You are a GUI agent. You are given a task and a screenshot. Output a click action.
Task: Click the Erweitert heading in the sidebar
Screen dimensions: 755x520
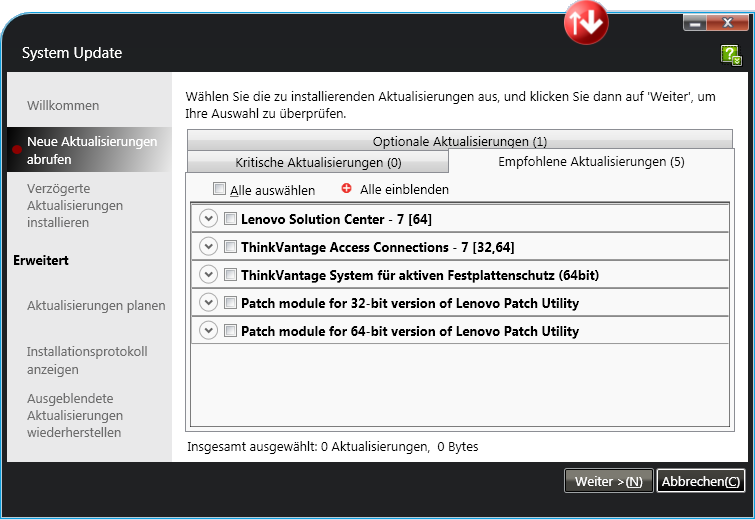(41, 260)
